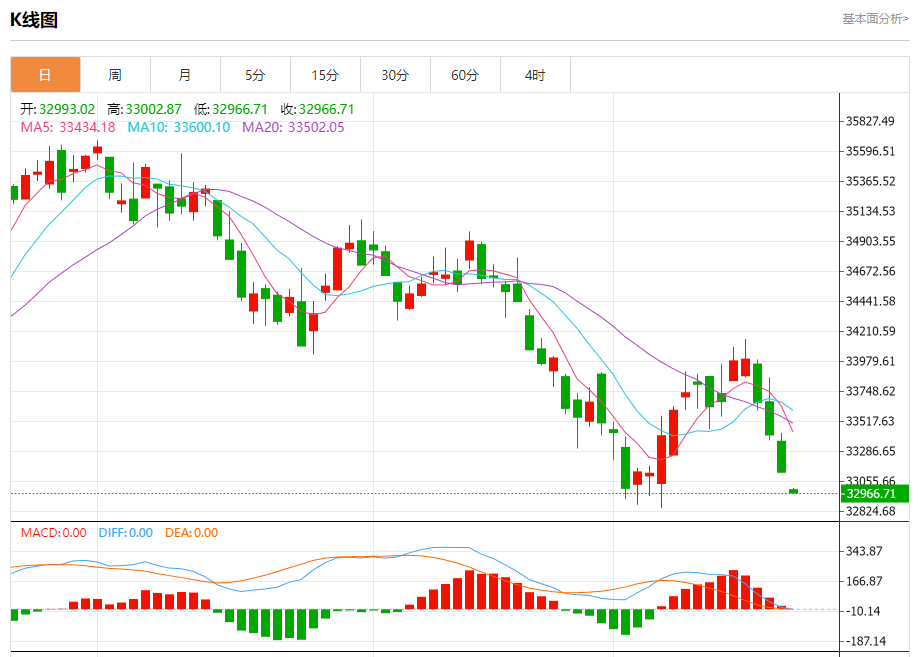Open the 基本面分析> link
The width and height of the screenshot is (918, 657).
point(875,19)
